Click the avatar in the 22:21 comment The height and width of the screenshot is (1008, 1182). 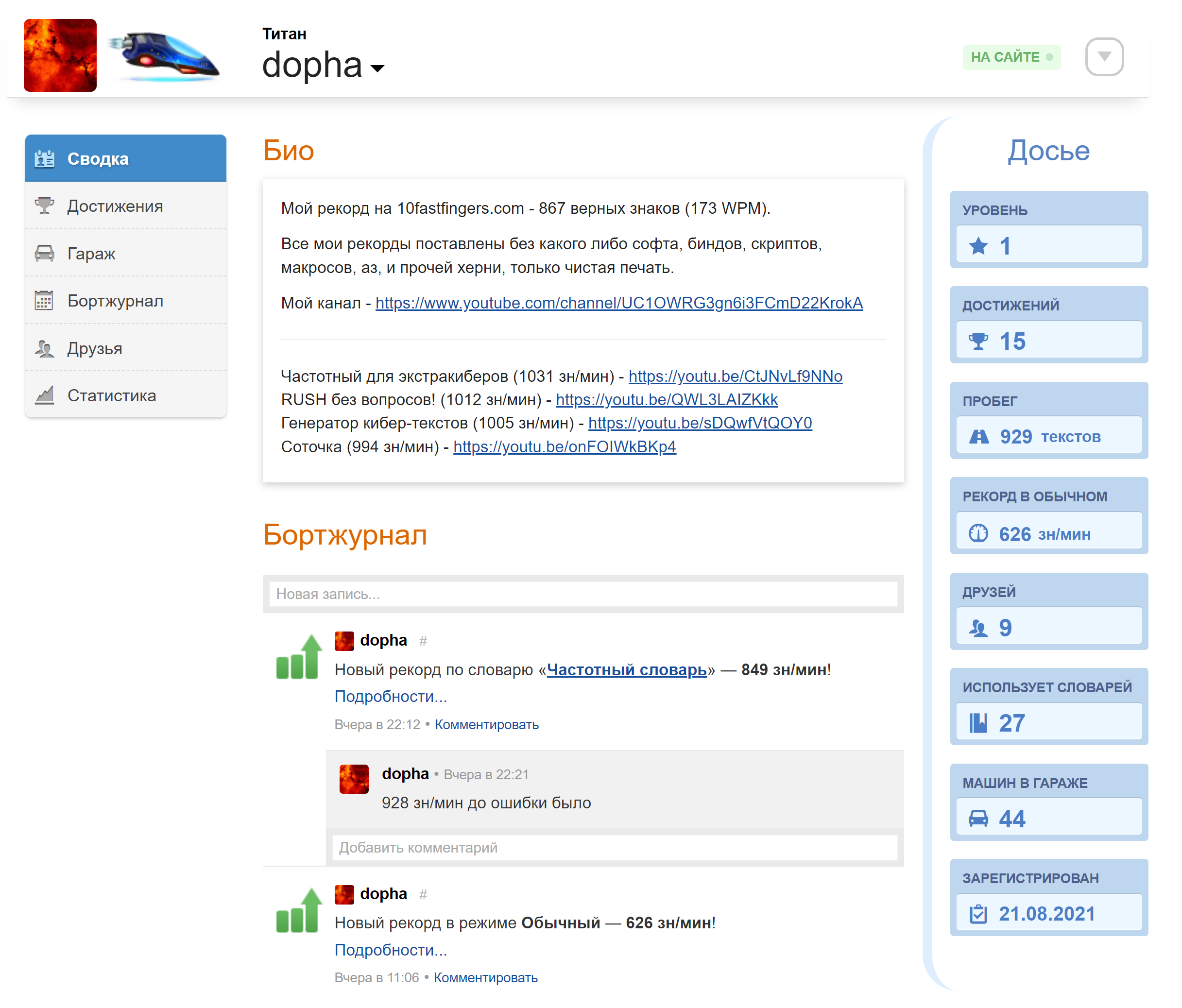(x=354, y=779)
